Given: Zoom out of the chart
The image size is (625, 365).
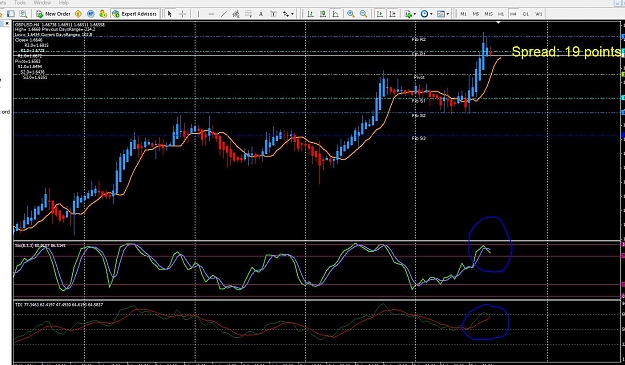Looking at the screenshot, I should (x=364, y=14).
